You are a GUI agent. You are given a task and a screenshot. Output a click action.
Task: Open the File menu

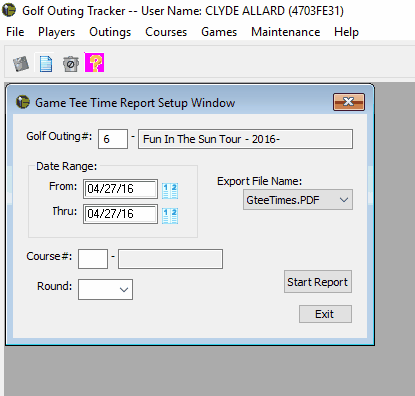click(15, 32)
